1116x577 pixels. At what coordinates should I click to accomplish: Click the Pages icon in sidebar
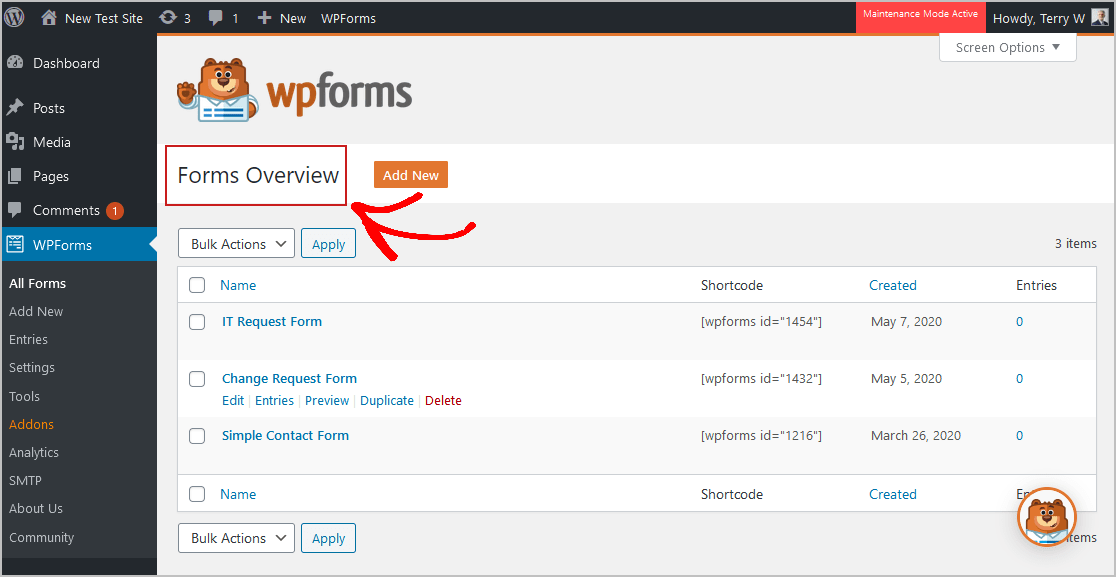click(x=15, y=176)
